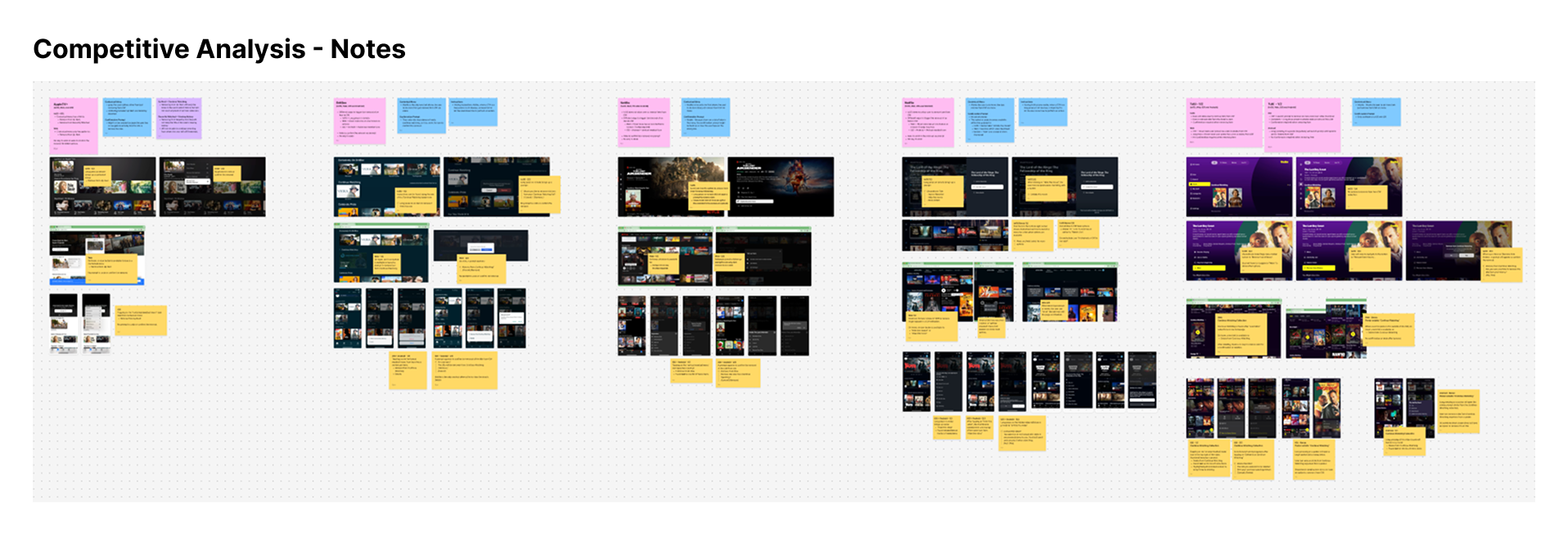Image resolution: width=1568 pixels, height=535 pixels.
Task: Select the Apple TV+ web browser screenshot
Action: 97,255
